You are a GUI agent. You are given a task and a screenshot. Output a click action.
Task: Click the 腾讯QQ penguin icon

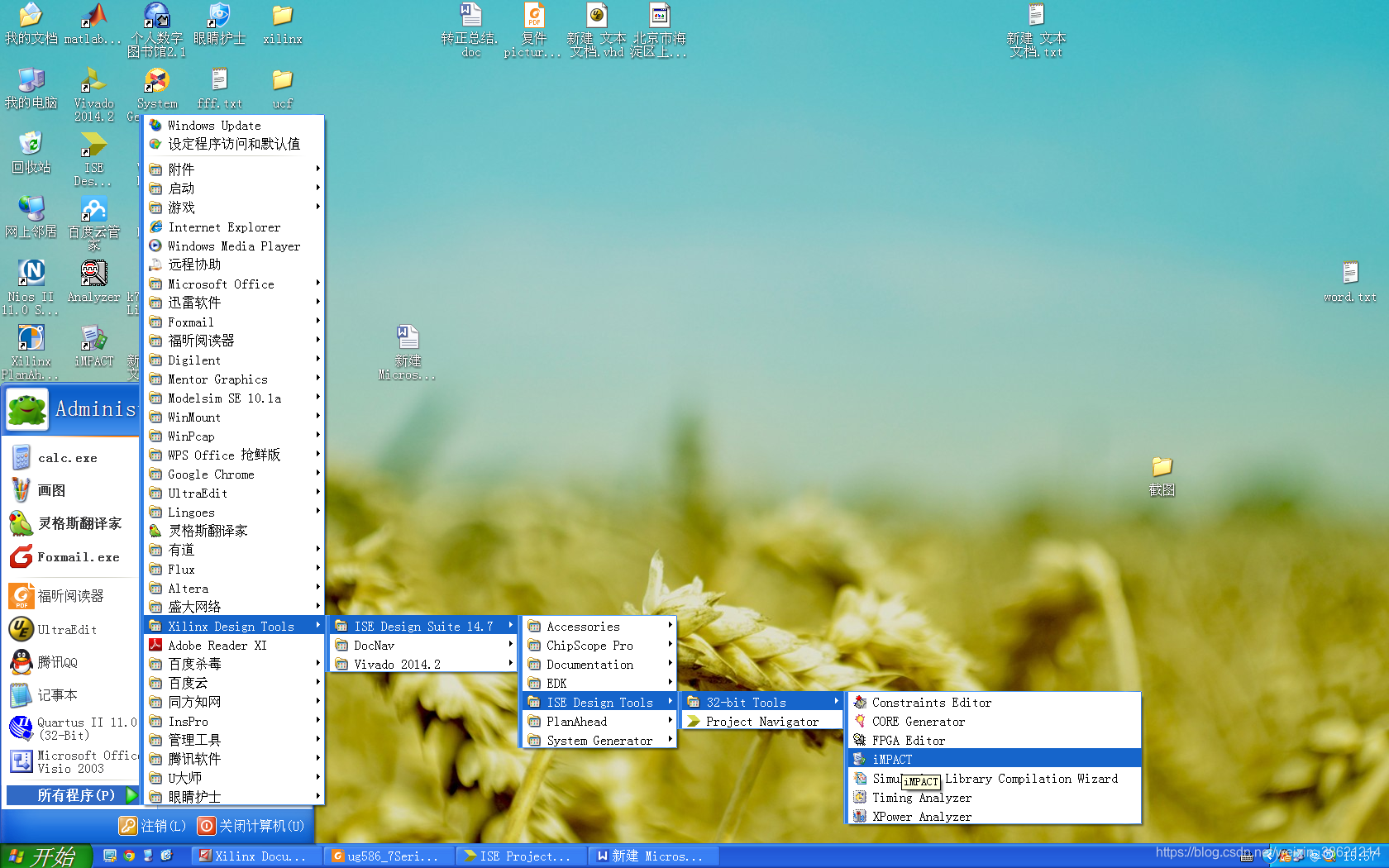pos(21,662)
